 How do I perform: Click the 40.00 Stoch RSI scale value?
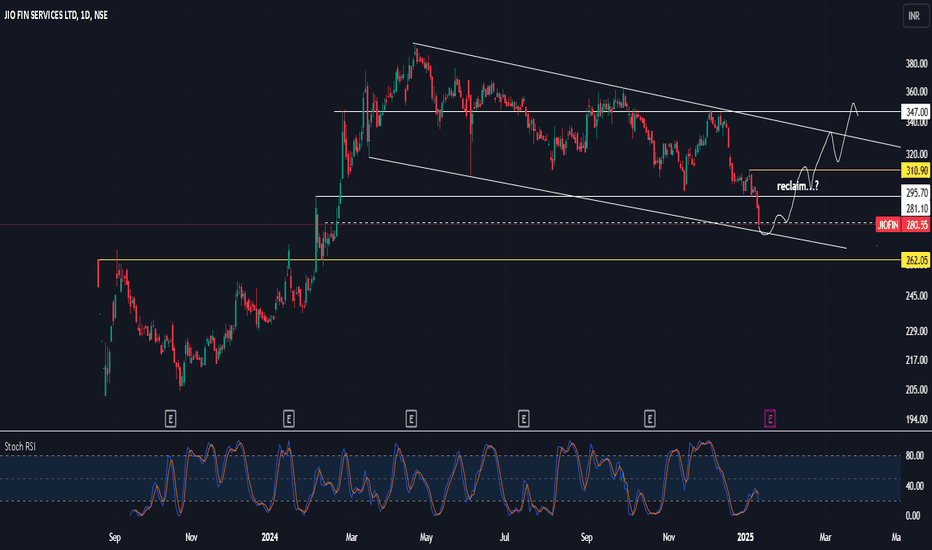(x=914, y=486)
